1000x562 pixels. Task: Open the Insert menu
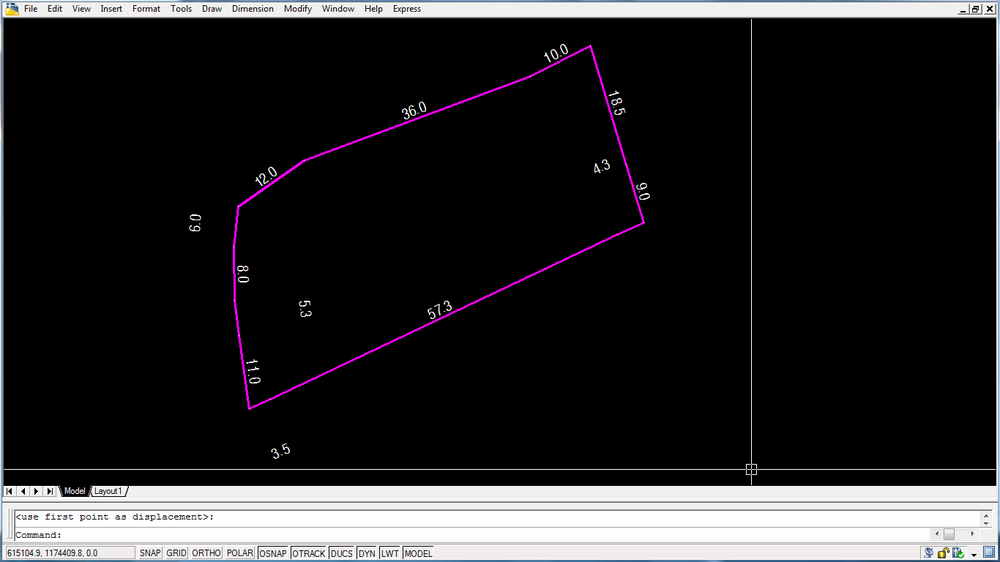click(x=111, y=9)
